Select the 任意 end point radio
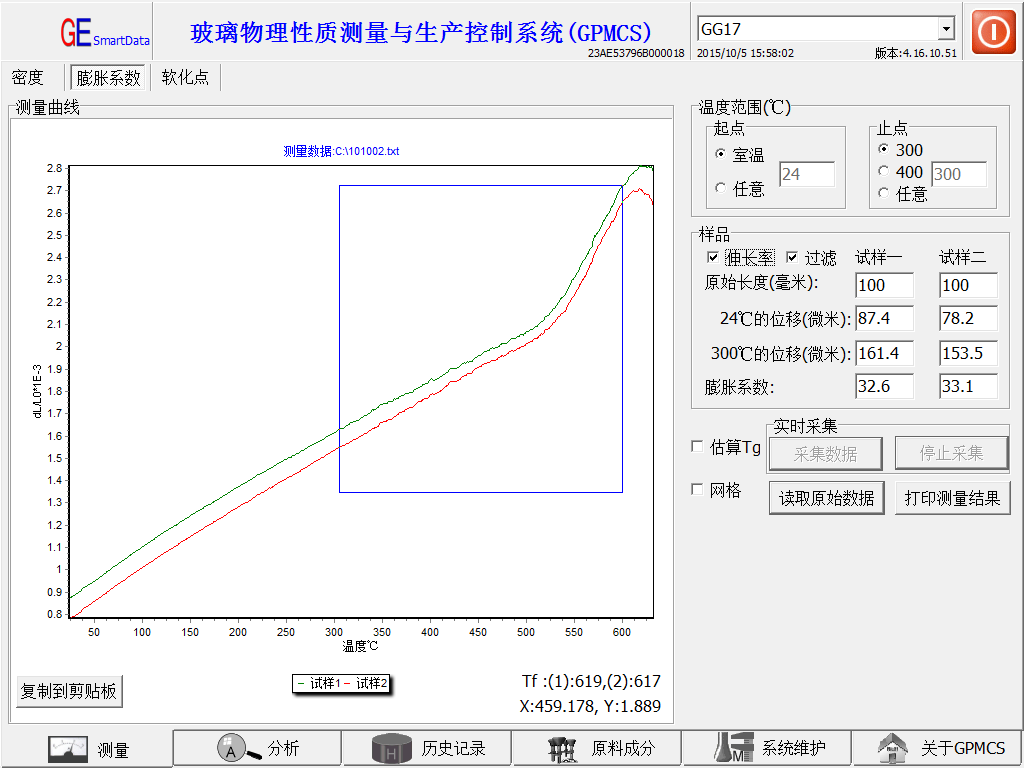 coord(884,193)
